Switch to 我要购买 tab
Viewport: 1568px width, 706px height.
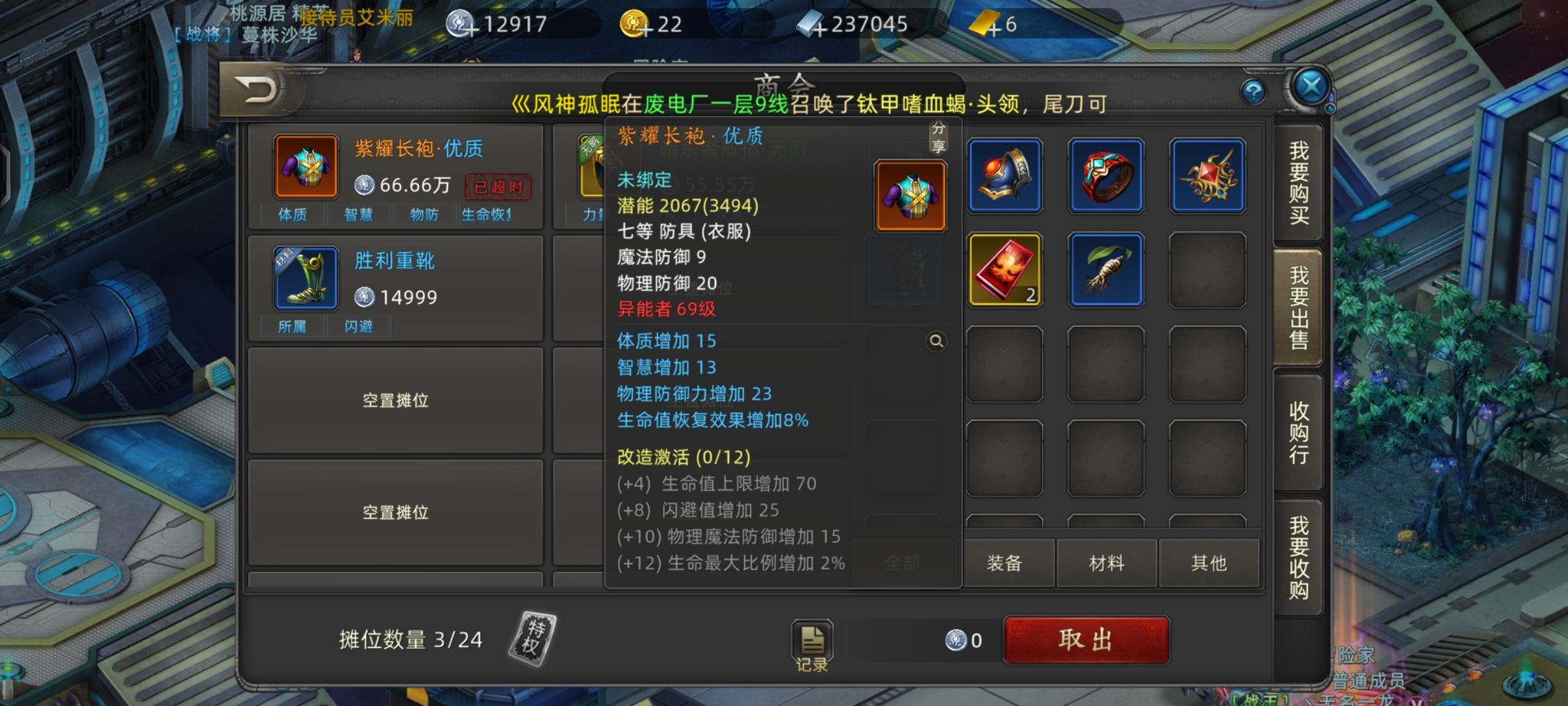click(1298, 183)
